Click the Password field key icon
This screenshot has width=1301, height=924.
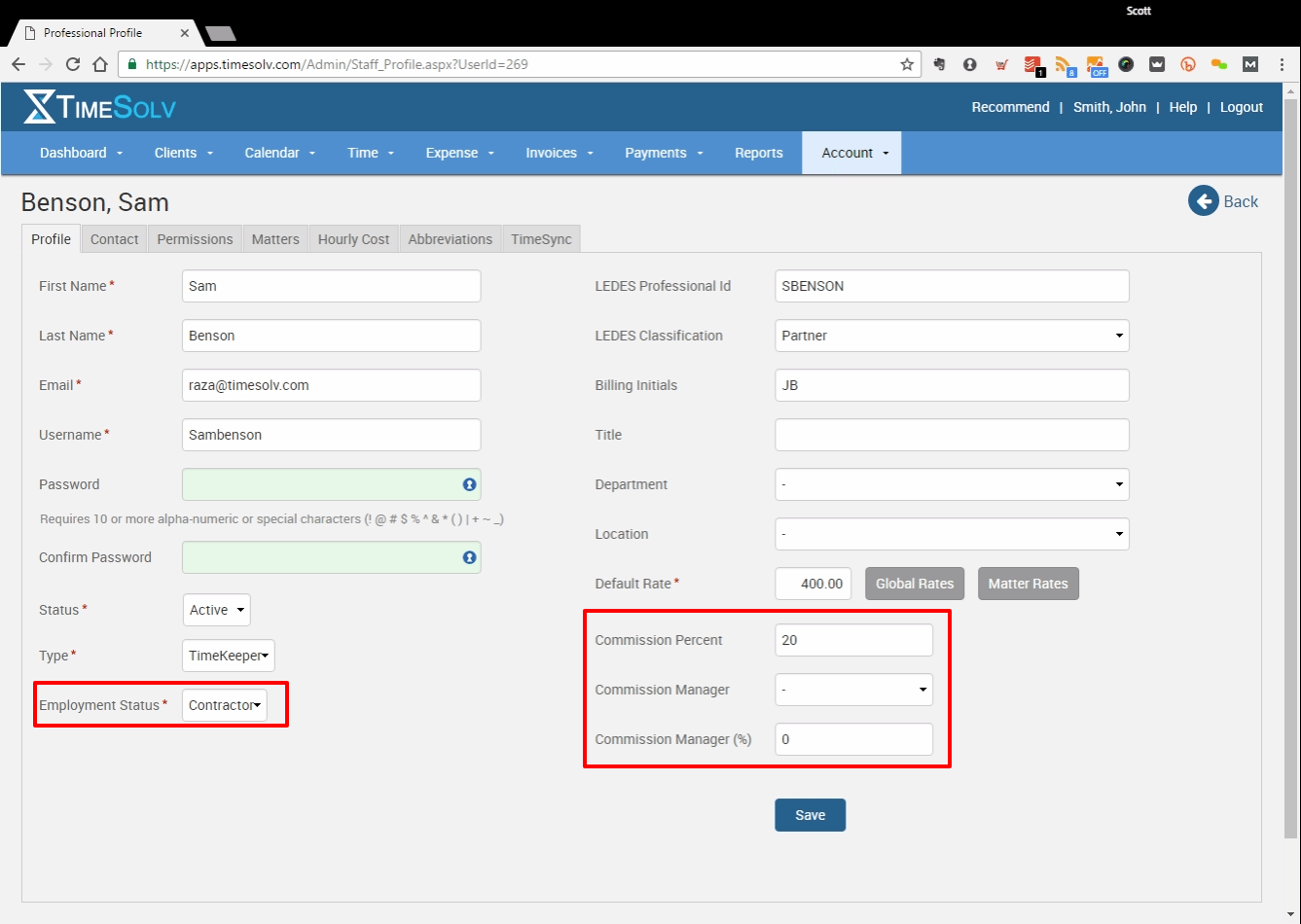(469, 484)
